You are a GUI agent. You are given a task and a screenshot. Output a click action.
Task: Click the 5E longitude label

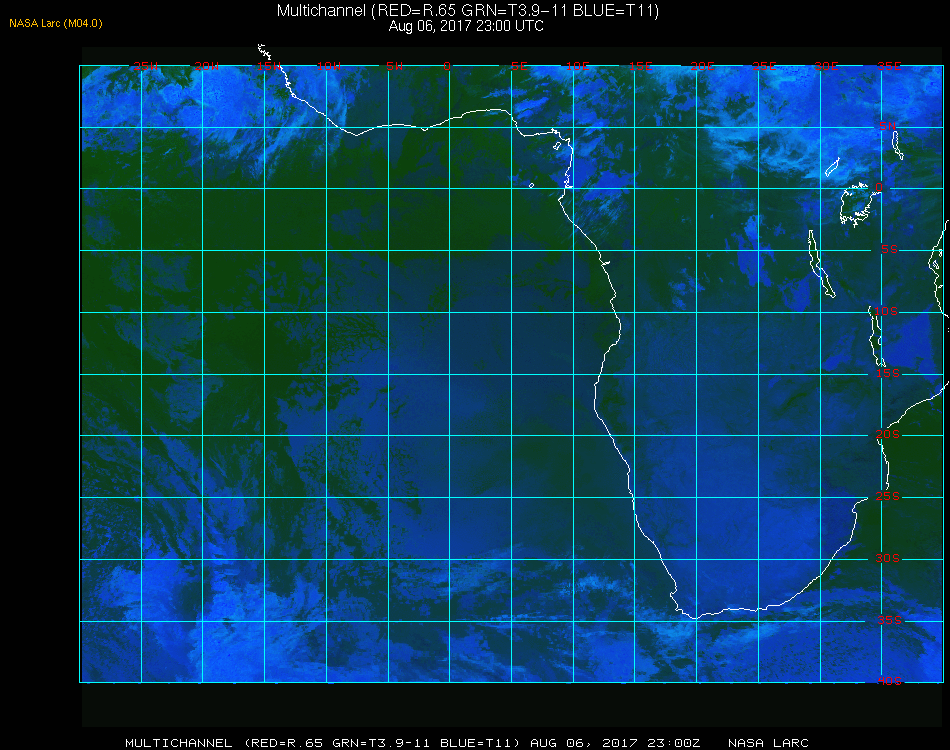519,66
